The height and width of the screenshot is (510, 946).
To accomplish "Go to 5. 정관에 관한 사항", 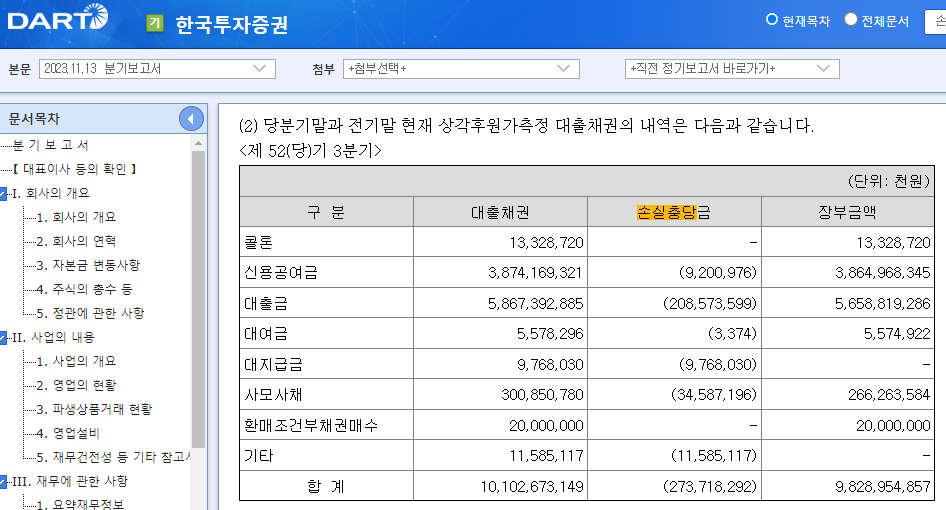I will click(x=90, y=313).
